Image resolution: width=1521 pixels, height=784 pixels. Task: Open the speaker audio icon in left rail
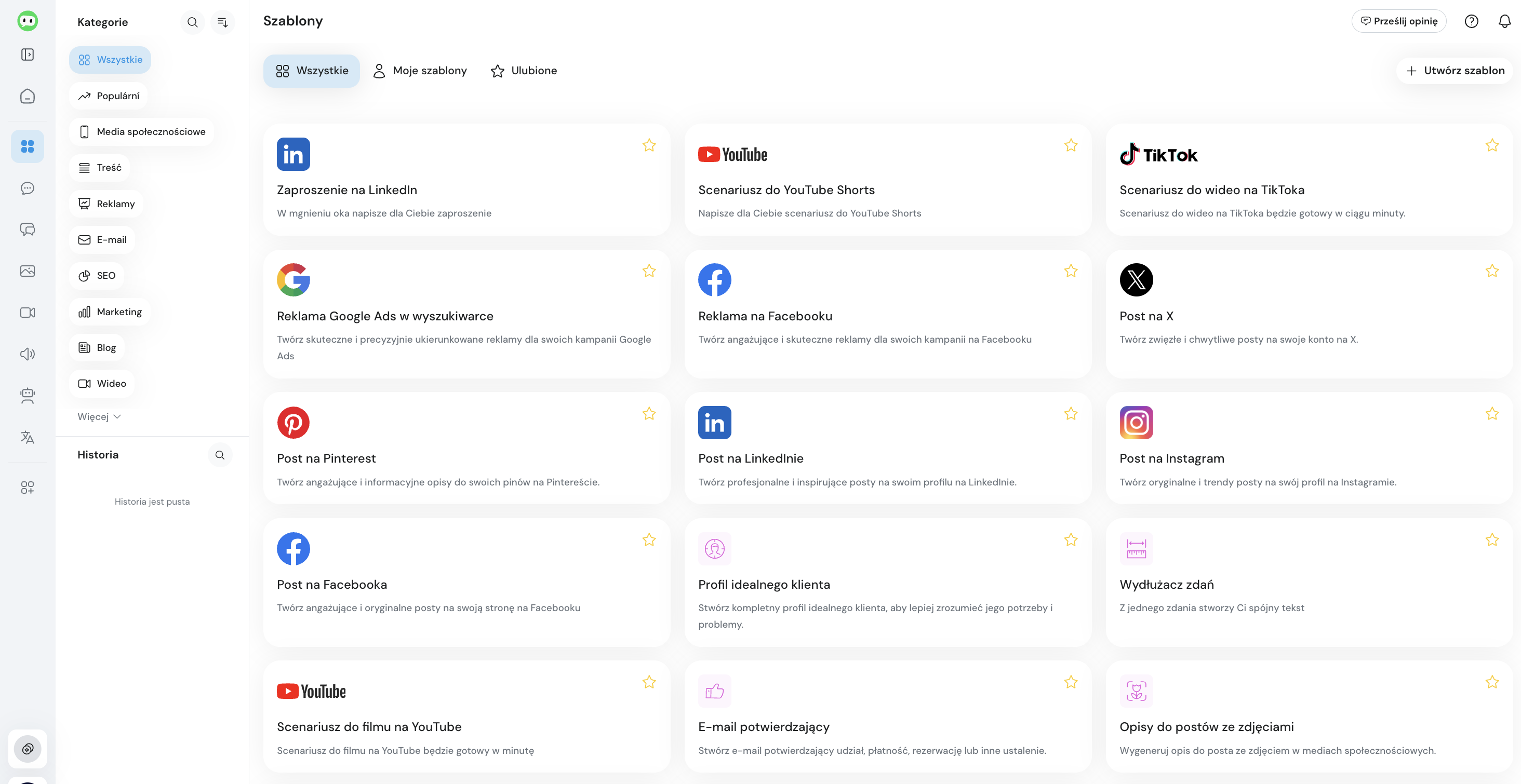(27, 354)
